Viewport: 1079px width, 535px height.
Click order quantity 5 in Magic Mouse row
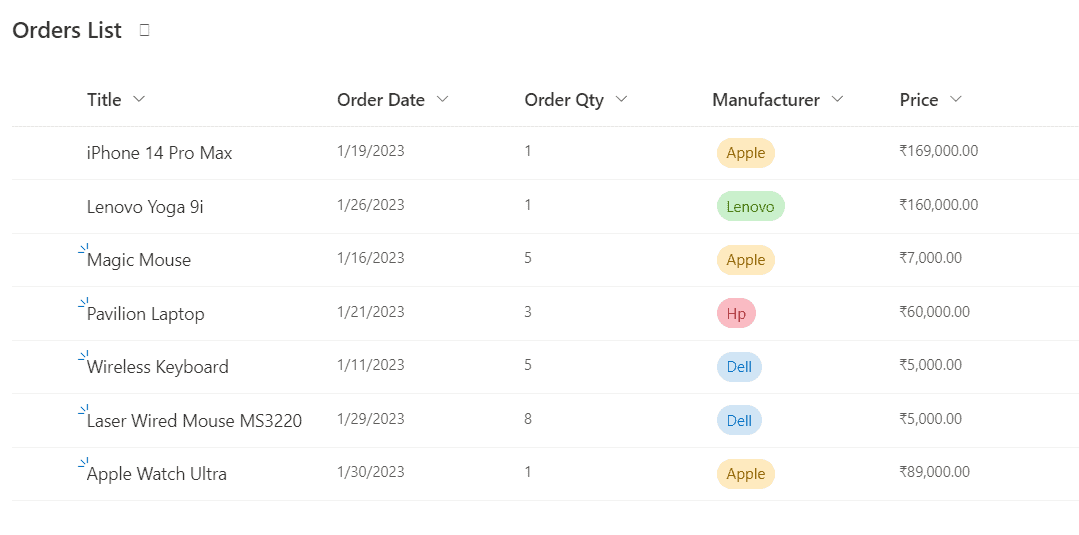pyautogui.click(x=528, y=258)
